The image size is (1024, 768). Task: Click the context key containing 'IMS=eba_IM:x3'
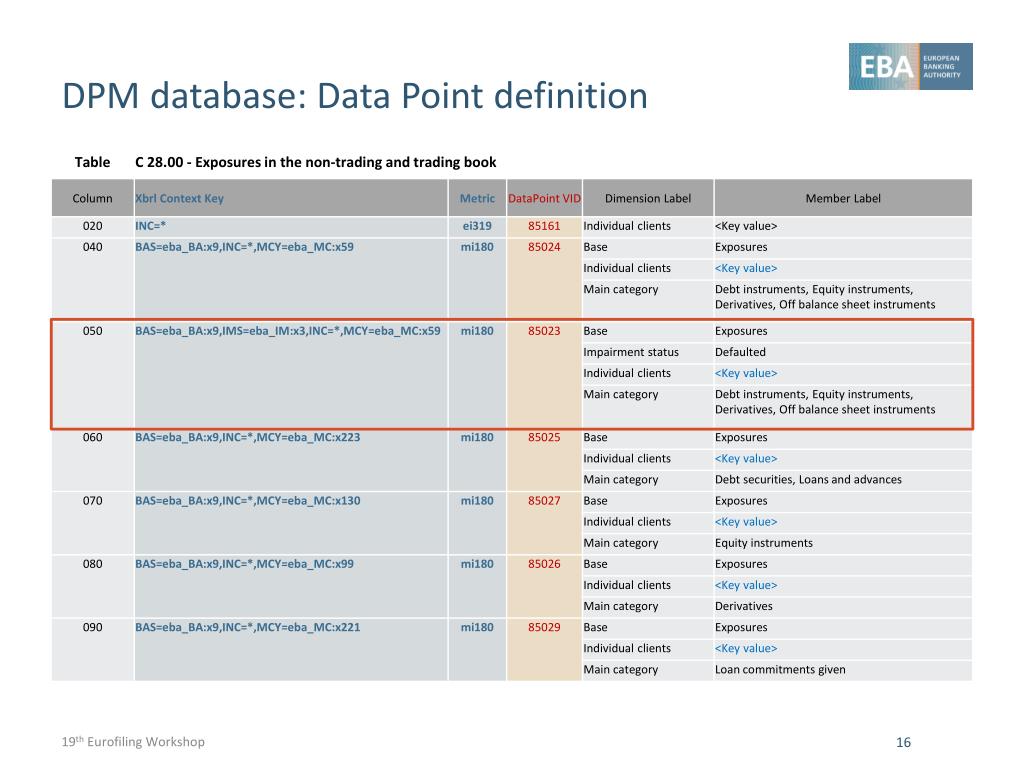tap(288, 331)
